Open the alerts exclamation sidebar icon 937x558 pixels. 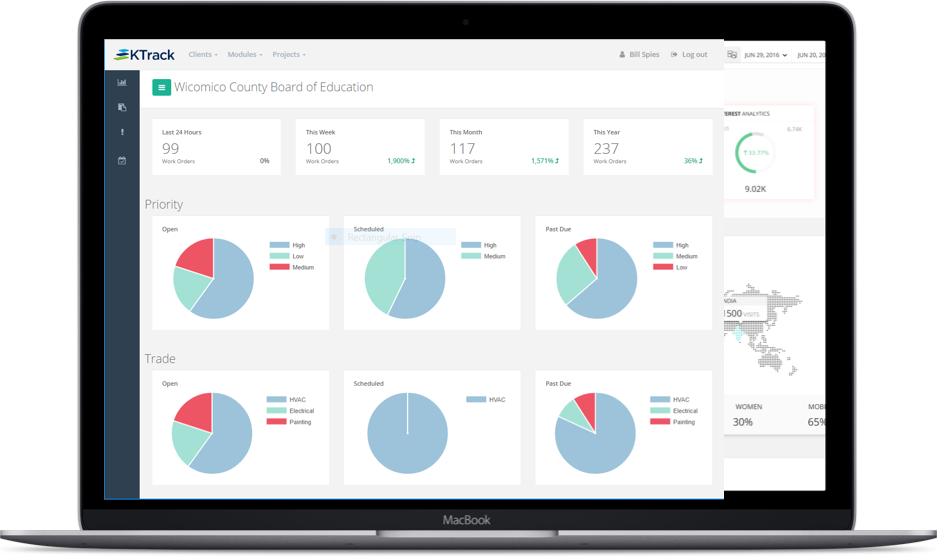[x=122, y=132]
